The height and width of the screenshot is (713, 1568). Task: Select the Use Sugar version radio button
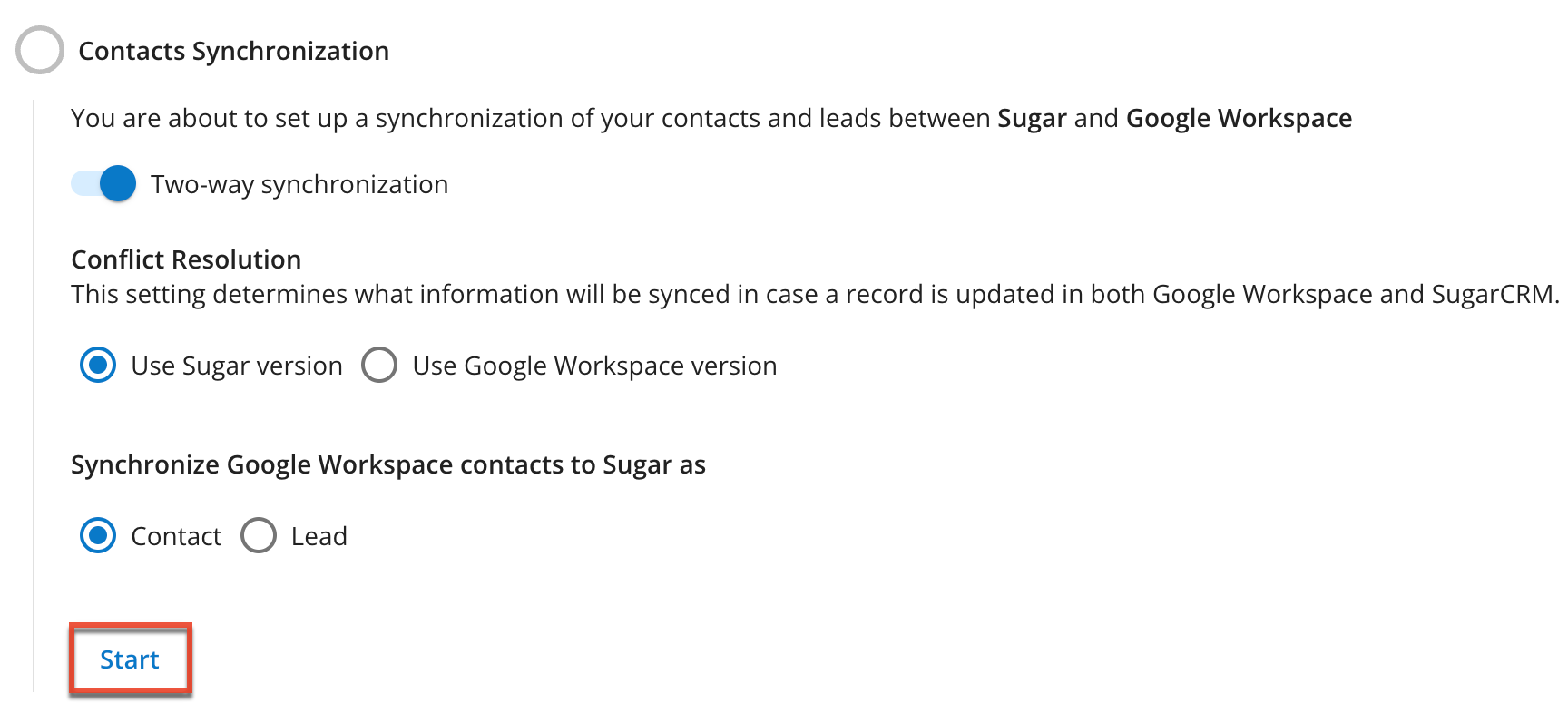(x=97, y=365)
